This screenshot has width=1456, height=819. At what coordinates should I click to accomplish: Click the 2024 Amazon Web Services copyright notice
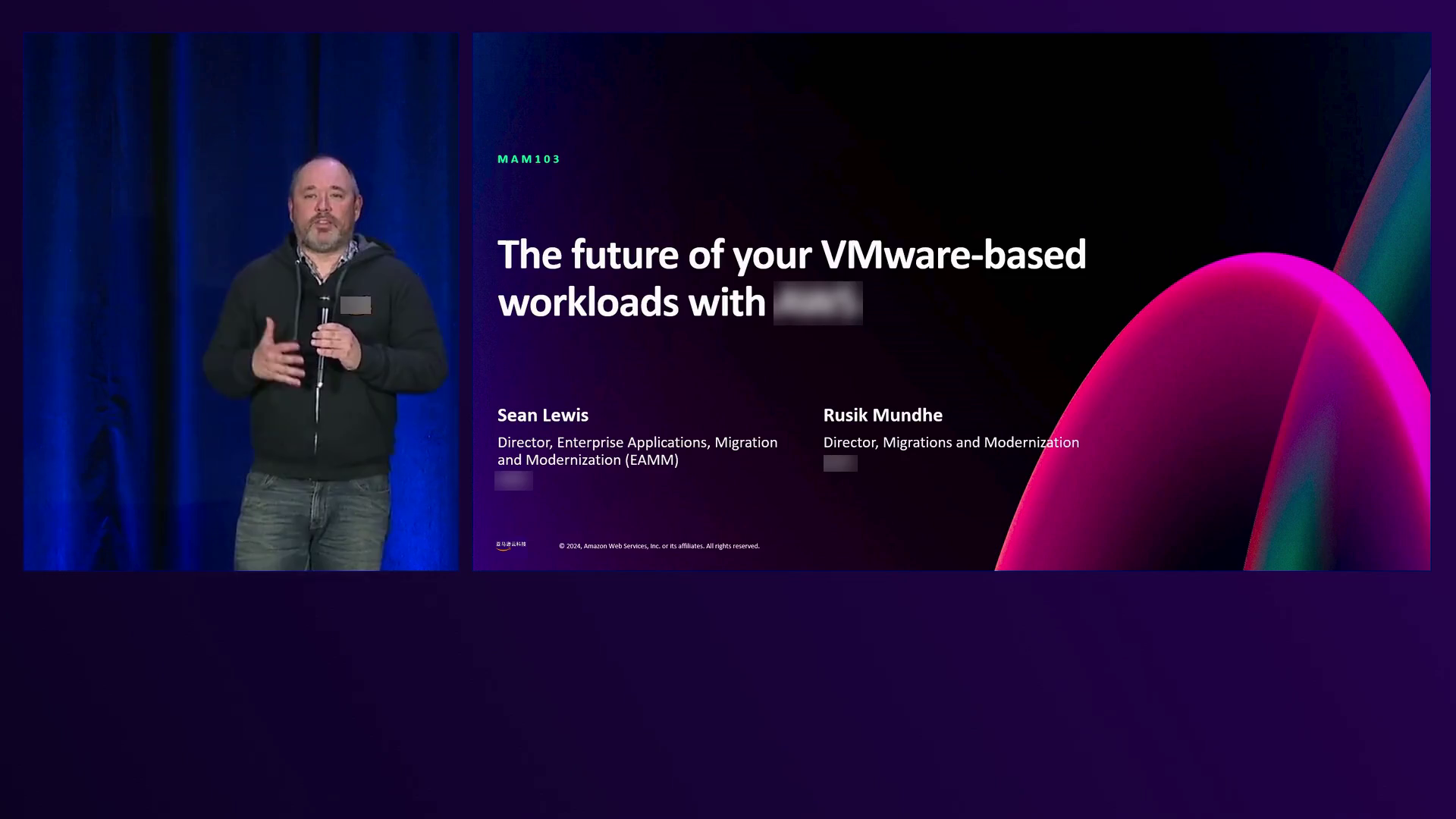[x=659, y=546]
